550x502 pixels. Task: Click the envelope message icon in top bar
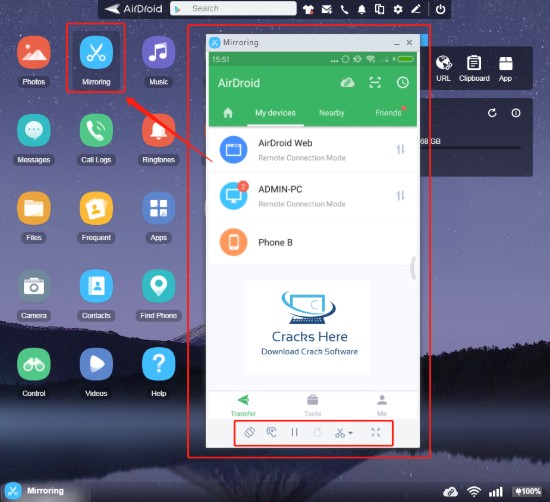[327, 9]
